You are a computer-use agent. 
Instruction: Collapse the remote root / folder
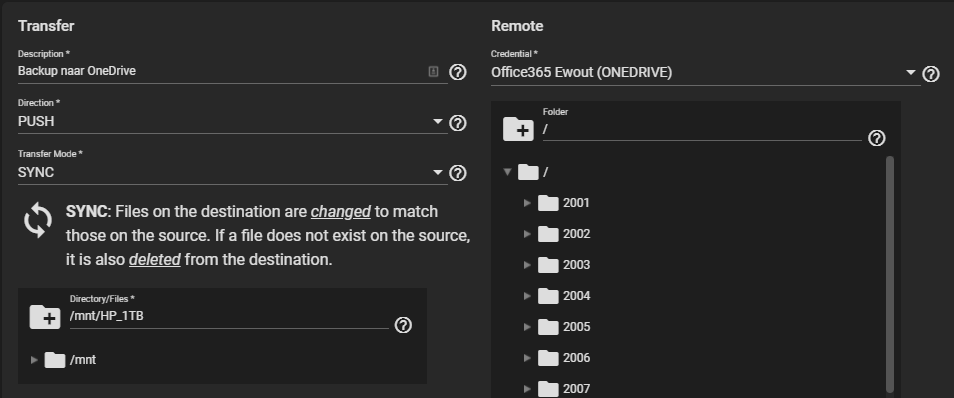tap(507, 172)
